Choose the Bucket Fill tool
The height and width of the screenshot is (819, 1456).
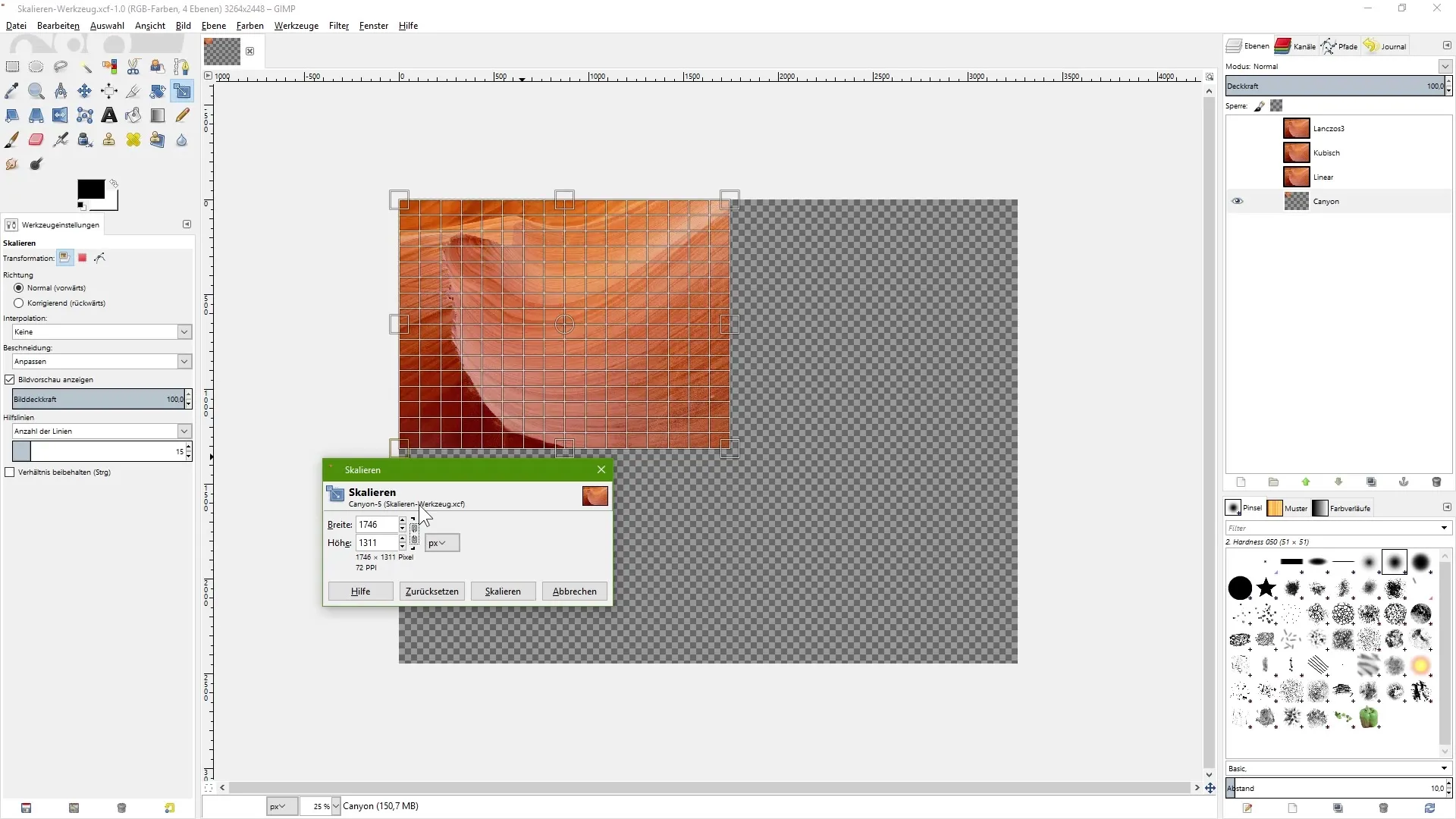(x=133, y=115)
